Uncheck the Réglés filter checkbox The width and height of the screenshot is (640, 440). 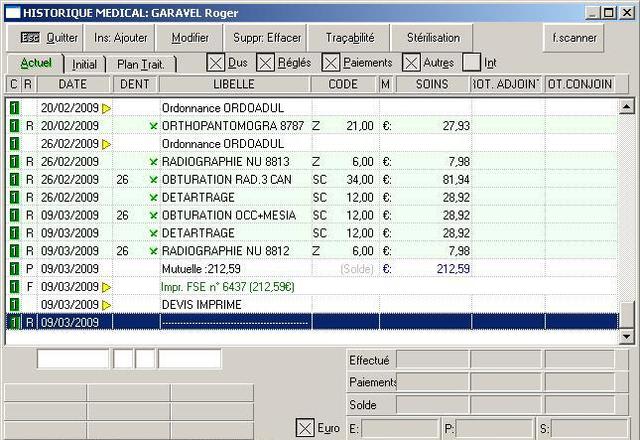pos(265,62)
